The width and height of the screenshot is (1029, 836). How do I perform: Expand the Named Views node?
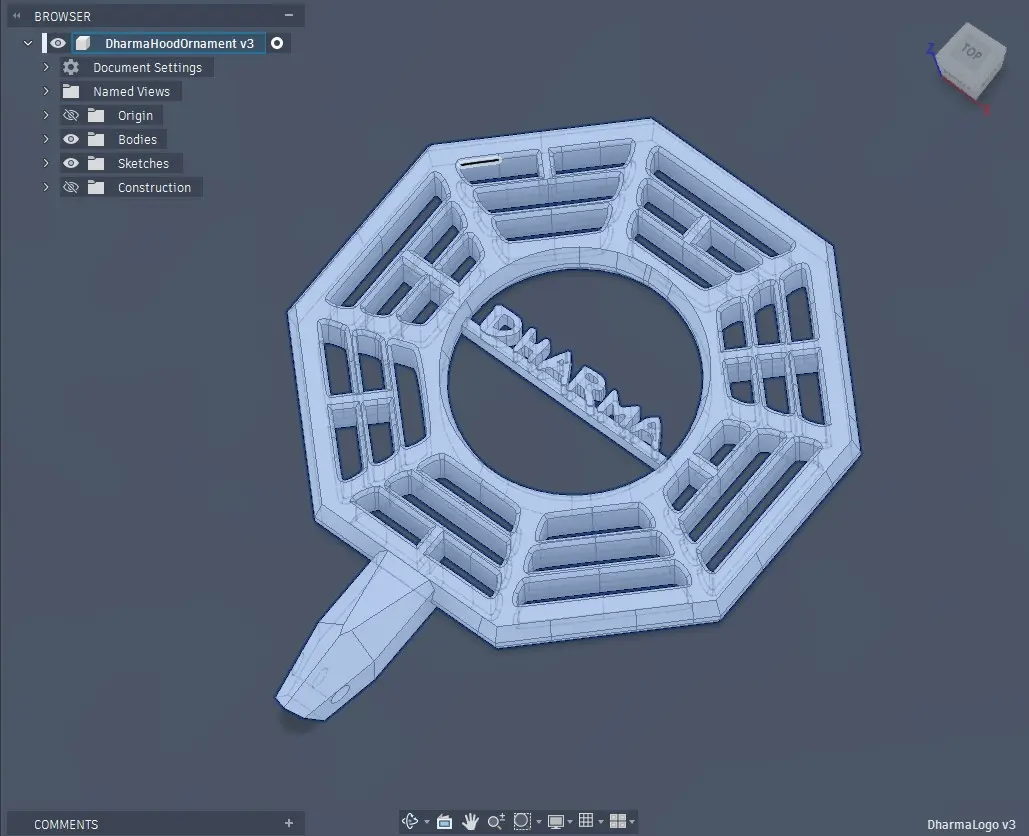46,91
